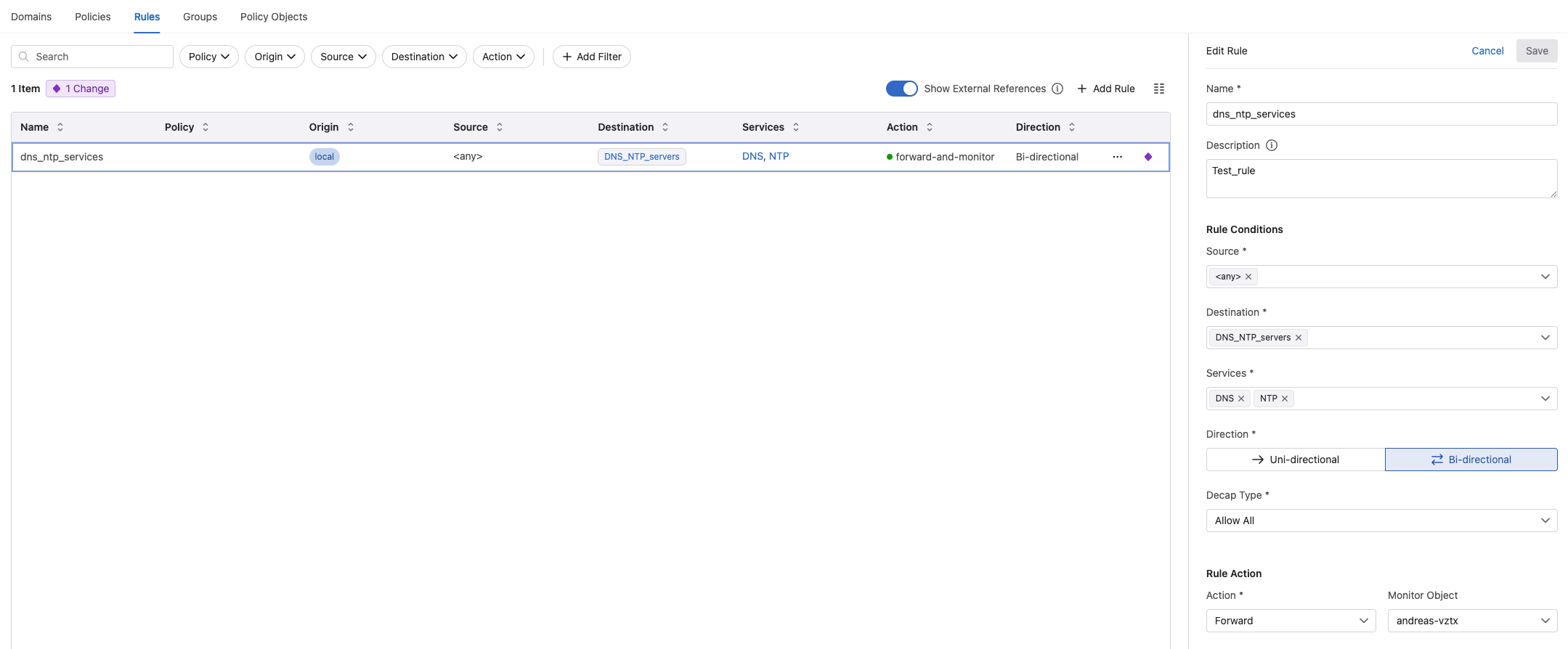Click info icon next to Show External References
The image size is (1568, 649).
[x=1057, y=89]
